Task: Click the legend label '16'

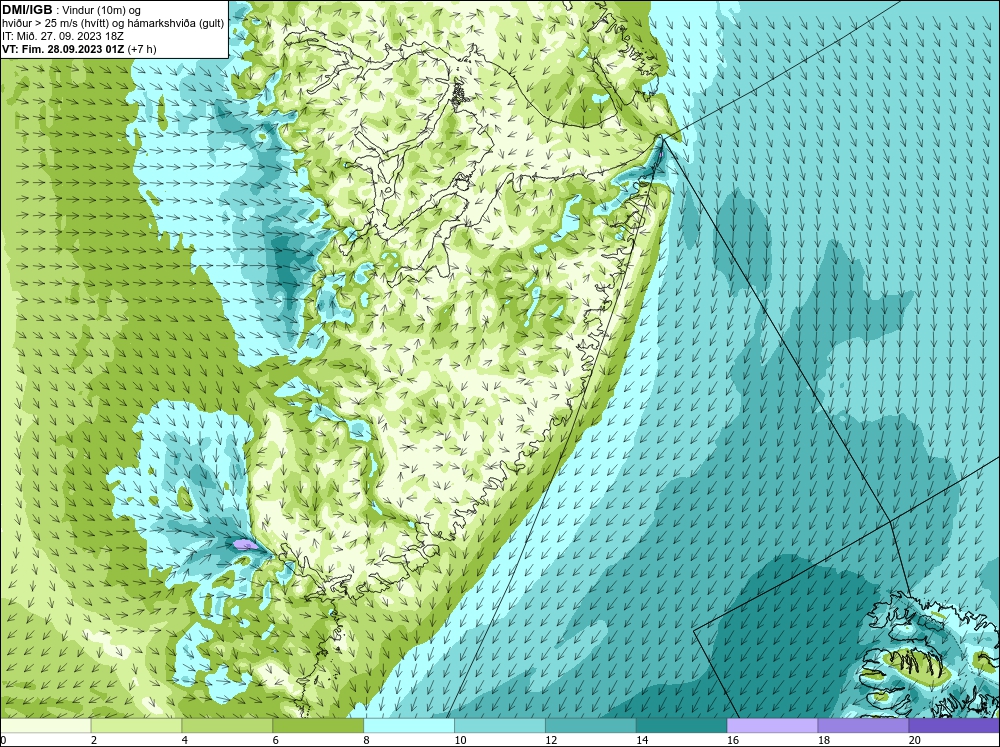Action: (x=732, y=740)
